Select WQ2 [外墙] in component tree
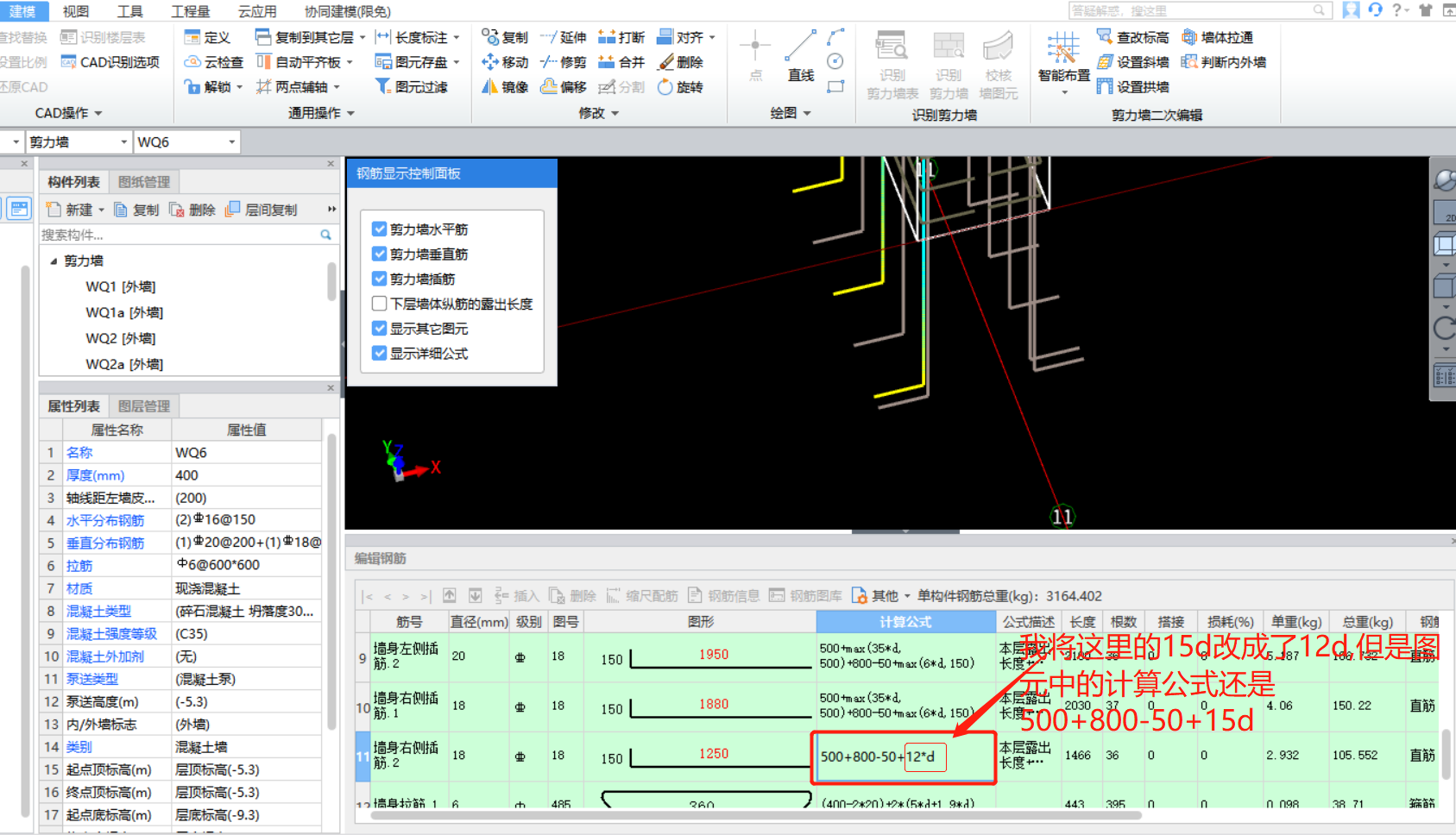 121,338
